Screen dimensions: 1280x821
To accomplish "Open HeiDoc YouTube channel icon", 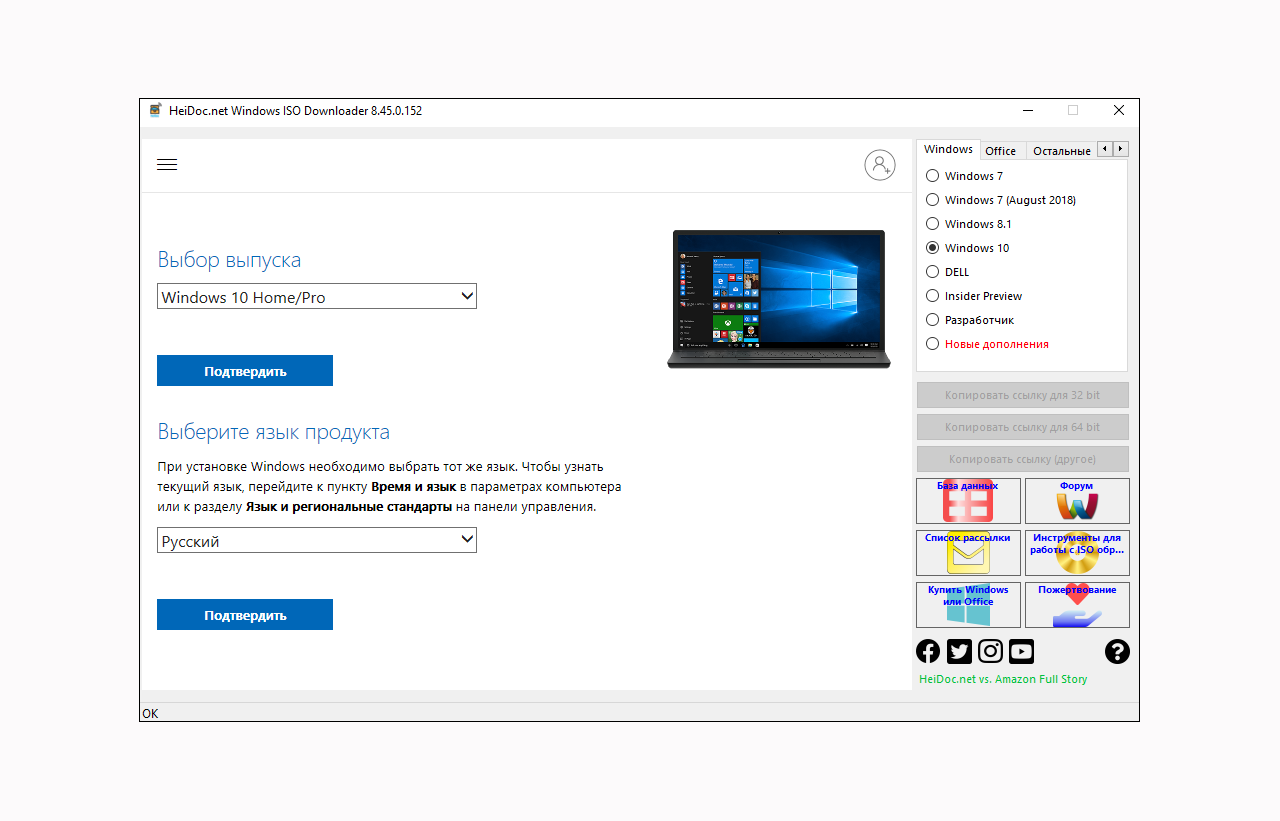I will click(1021, 652).
